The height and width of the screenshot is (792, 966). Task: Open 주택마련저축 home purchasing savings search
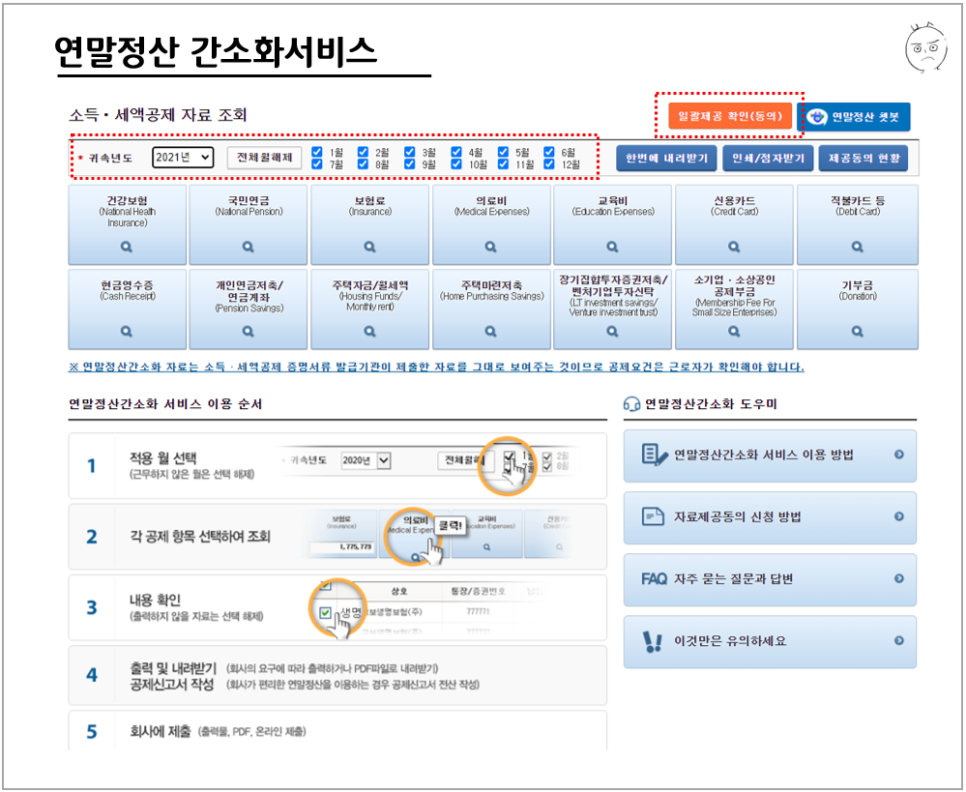(x=491, y=331)
